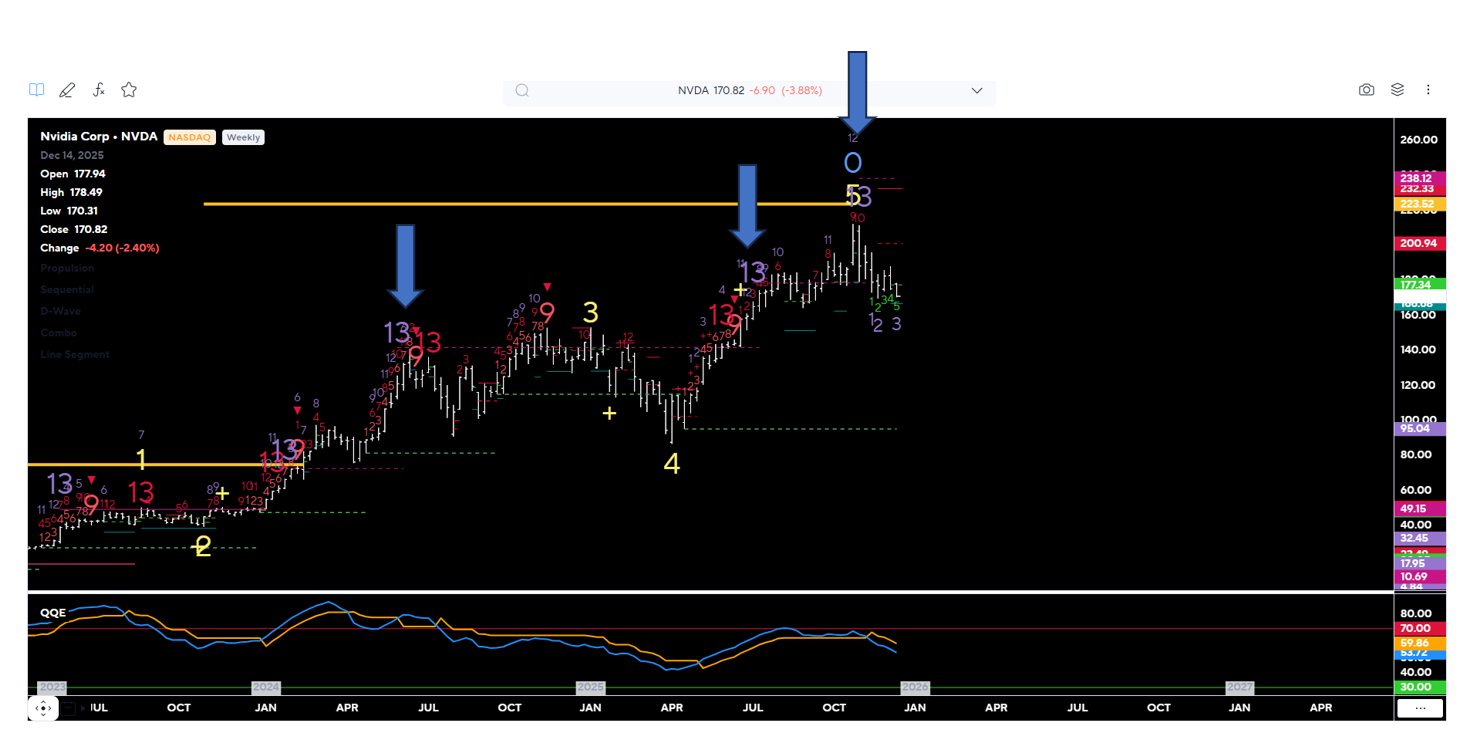Select the pencil drawing tool
Viewport: 1475px width, 745px height.
tap(67, 90)
